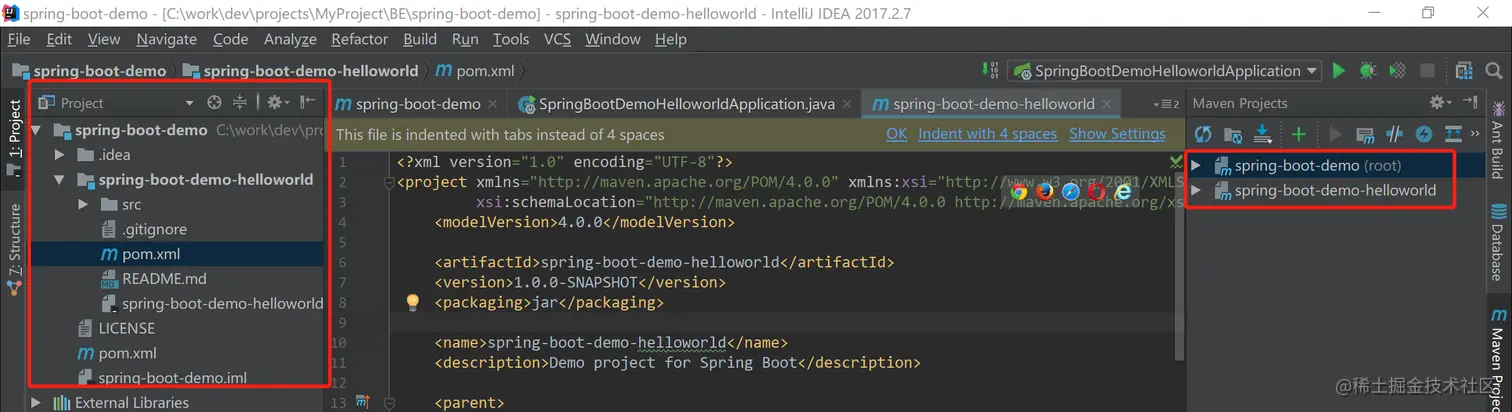
Task: Open Project view type dropdown
Action: tap(189, 103)
